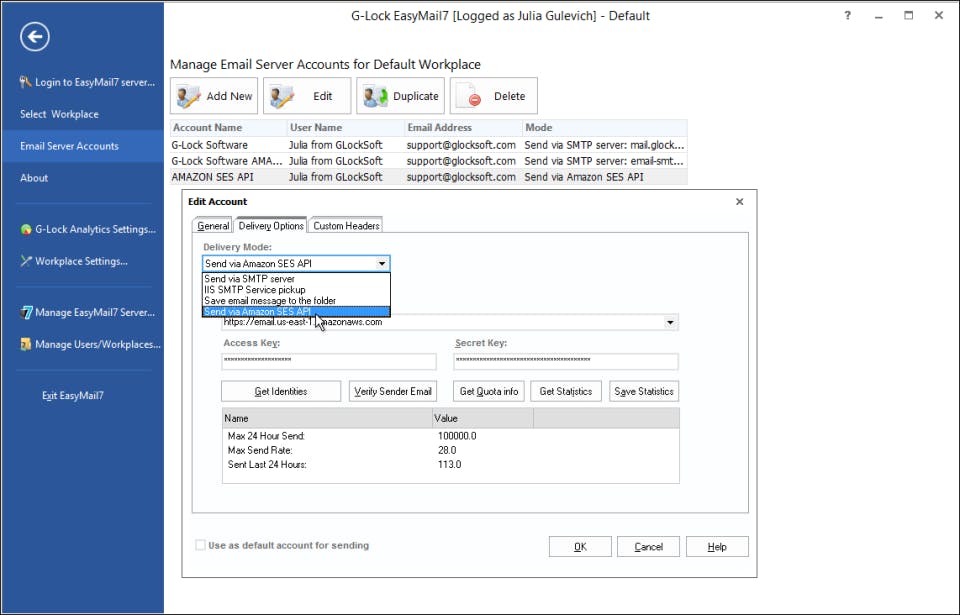This screenshot has height=615, width=960.
Task: Sort by Email Address column header
Action: coord(463,127)
